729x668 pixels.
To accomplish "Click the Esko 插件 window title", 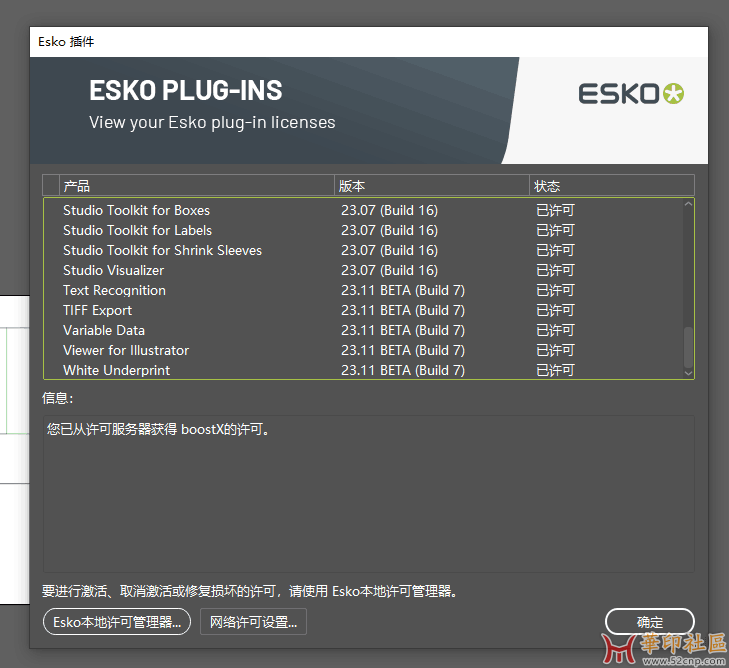I will [66, 41].
